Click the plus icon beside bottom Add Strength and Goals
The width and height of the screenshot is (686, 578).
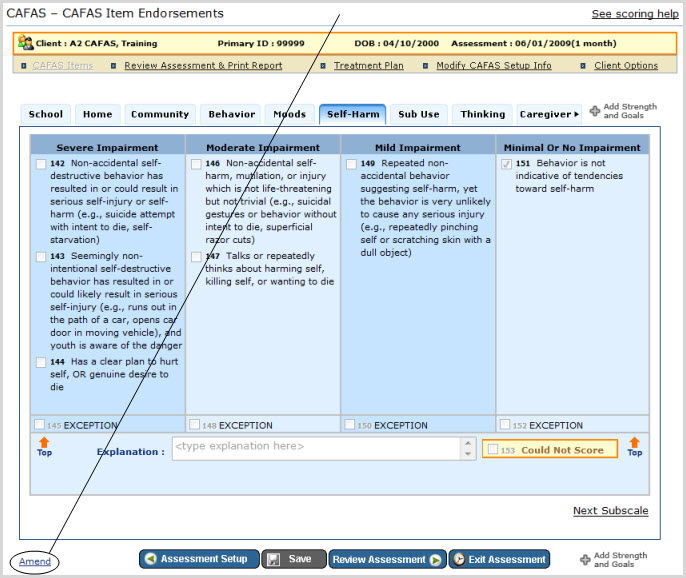coord(585,560)
